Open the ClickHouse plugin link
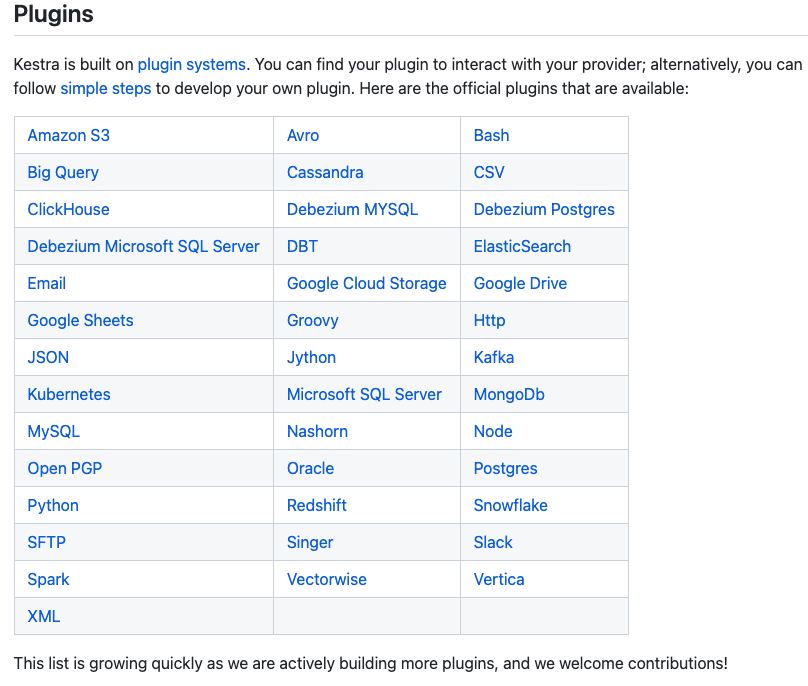This screenshot has height=686, width=808. click(69, 210)
